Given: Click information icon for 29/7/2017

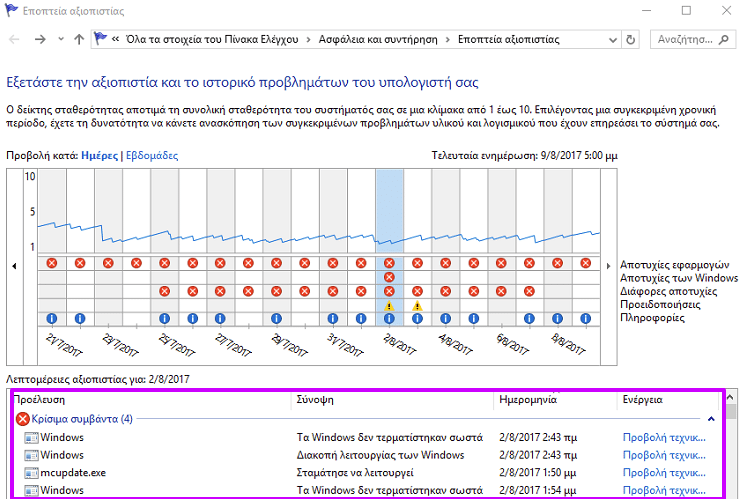Looking at the screenshot, I should click(x=276, y=318).
